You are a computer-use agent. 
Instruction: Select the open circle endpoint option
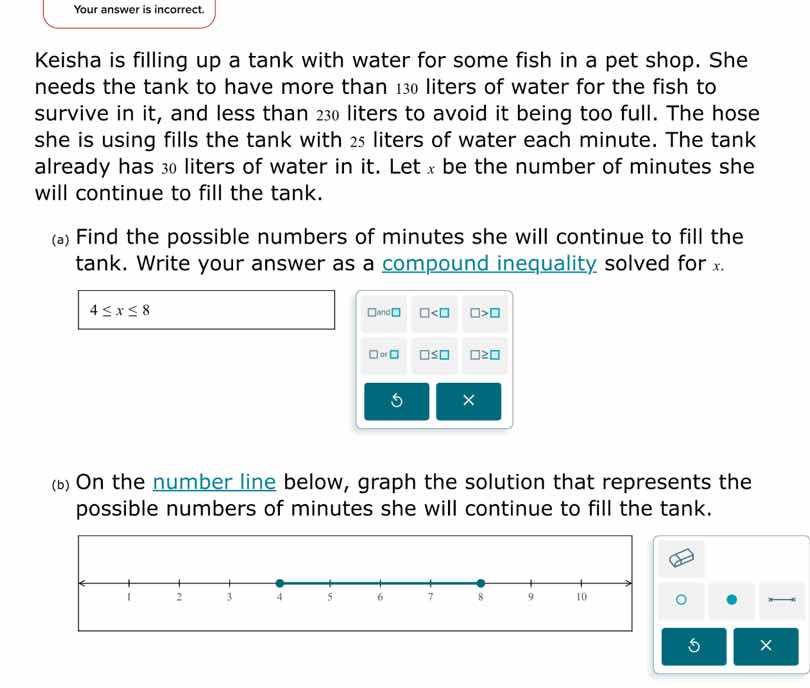(x=681, y=600)
